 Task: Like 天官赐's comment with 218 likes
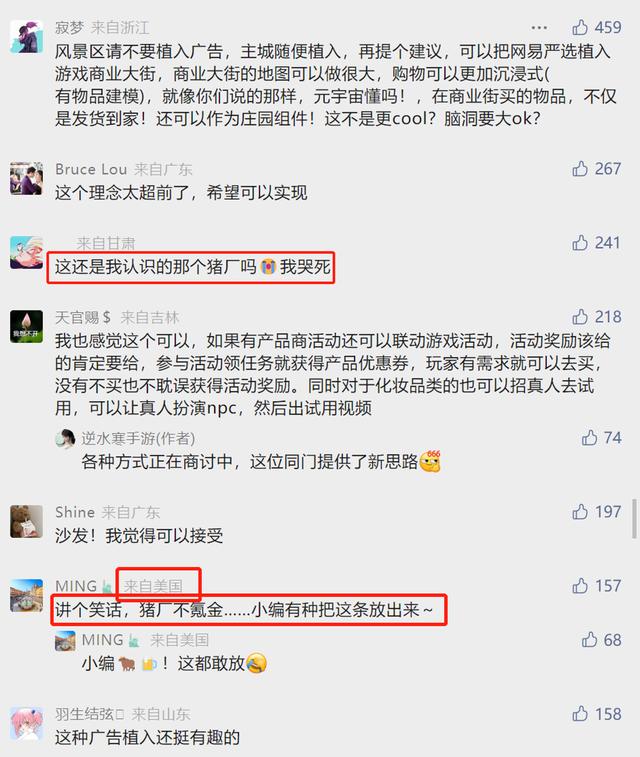pos(580,317)
